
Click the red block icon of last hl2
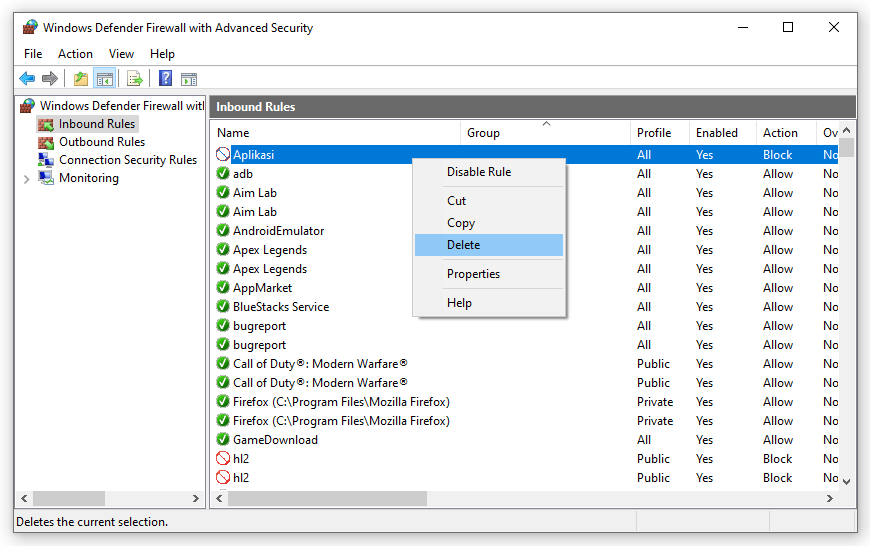(223, 477)
